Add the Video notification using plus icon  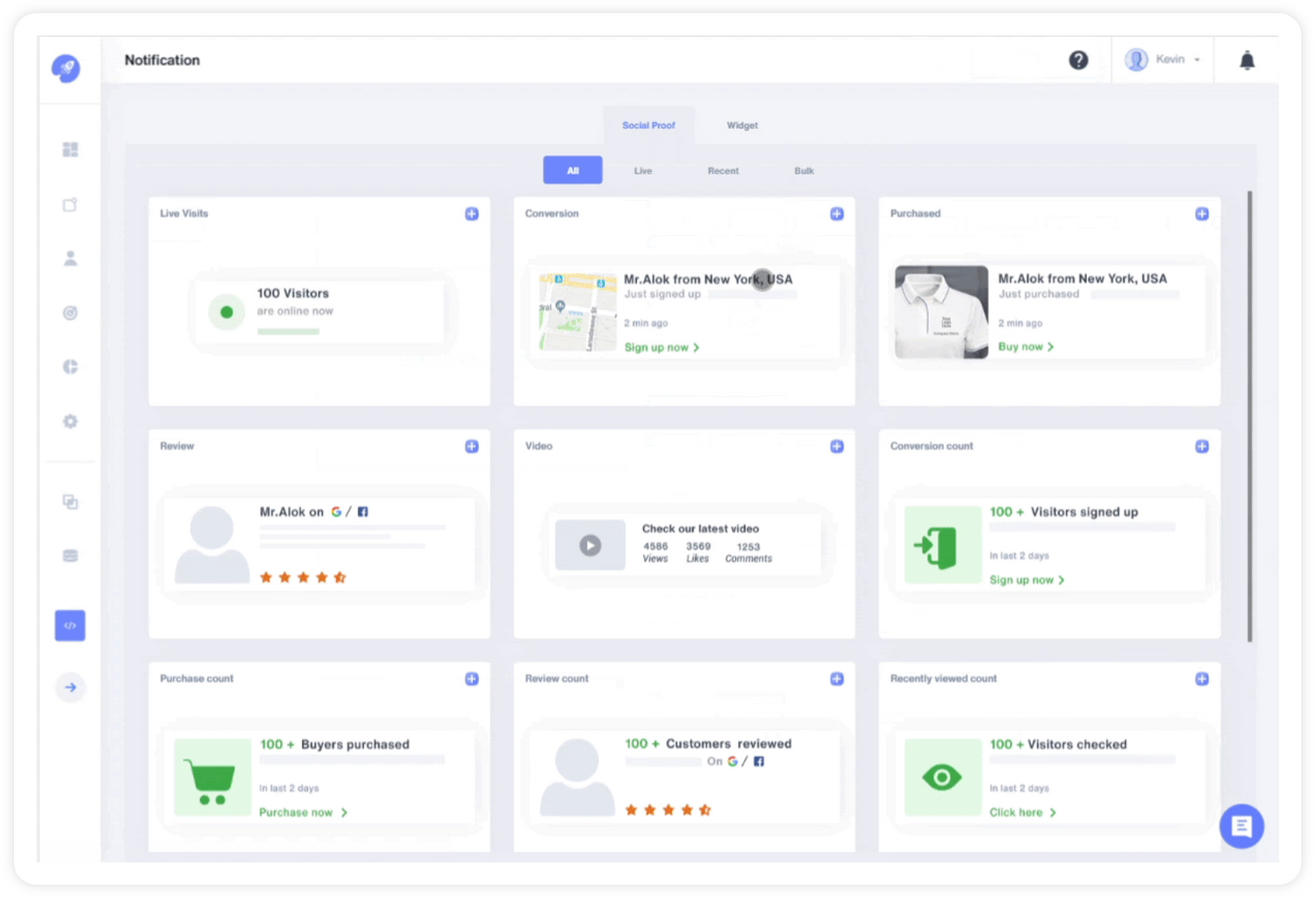coord(837,447)
